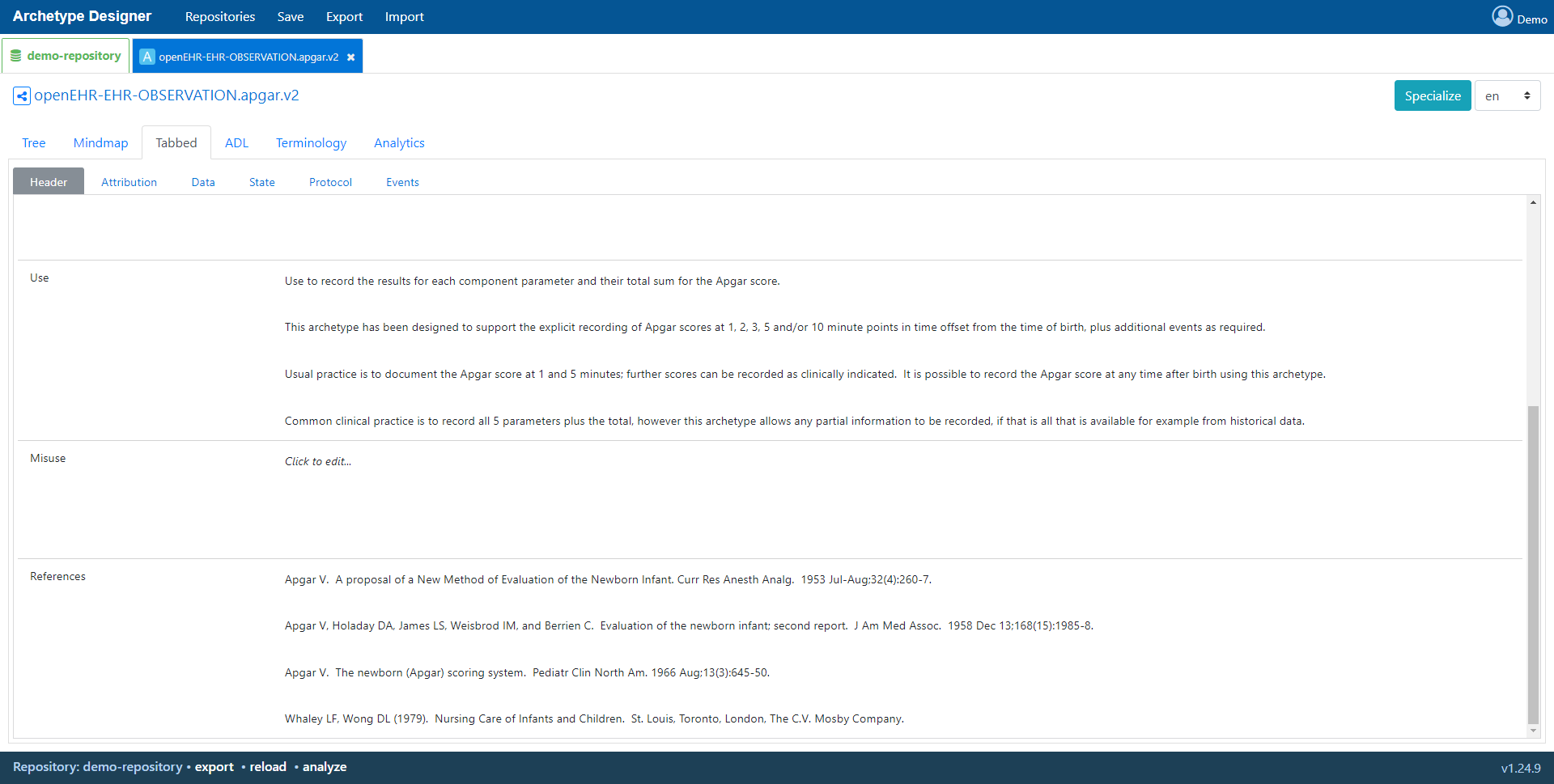Open the Export menu
1554x784 pixels.
344,17
